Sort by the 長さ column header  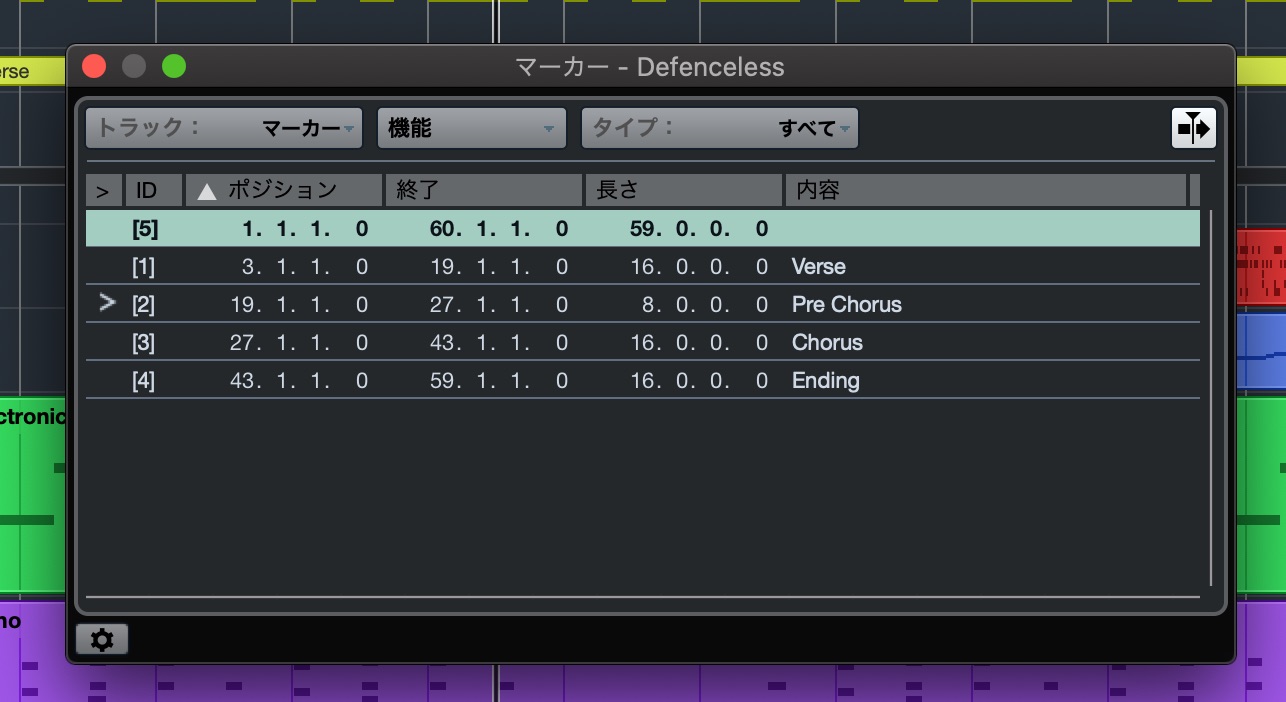684,190
